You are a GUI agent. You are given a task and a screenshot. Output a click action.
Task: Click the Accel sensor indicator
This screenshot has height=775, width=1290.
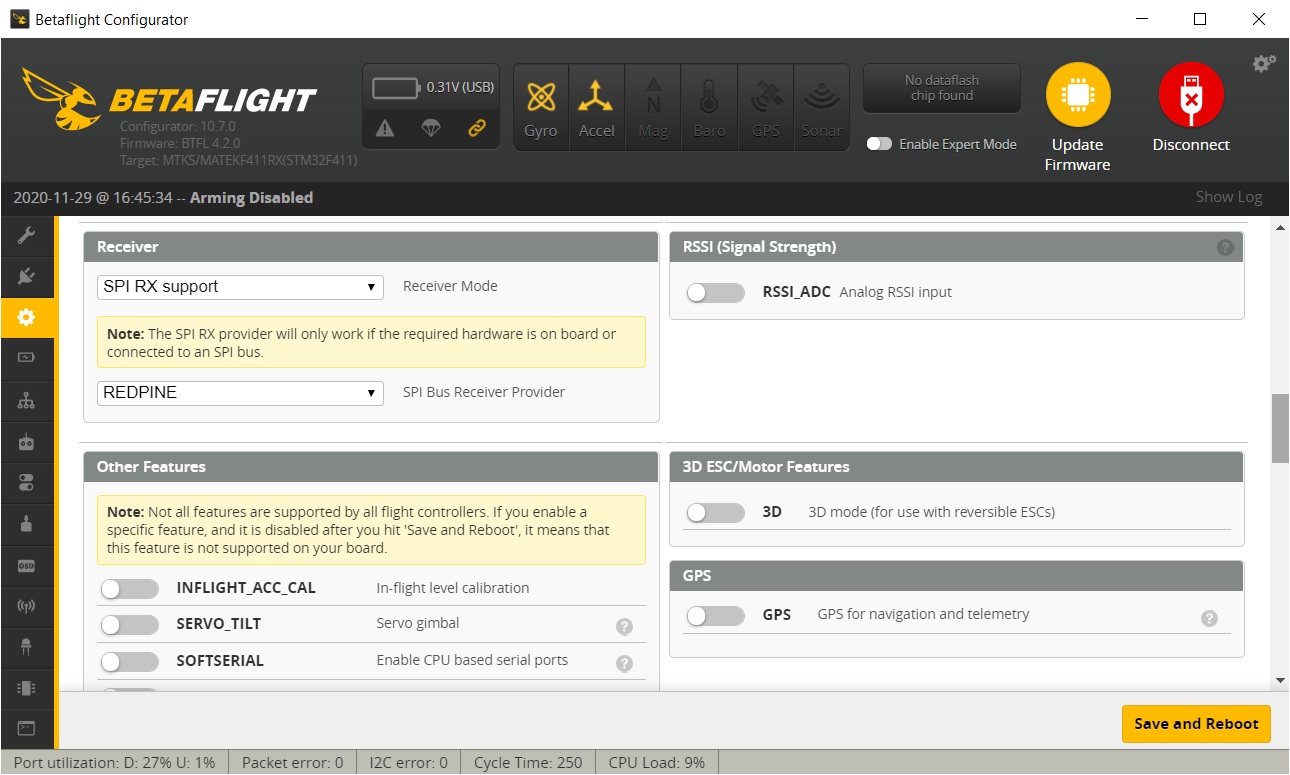[x=597, y=108]
